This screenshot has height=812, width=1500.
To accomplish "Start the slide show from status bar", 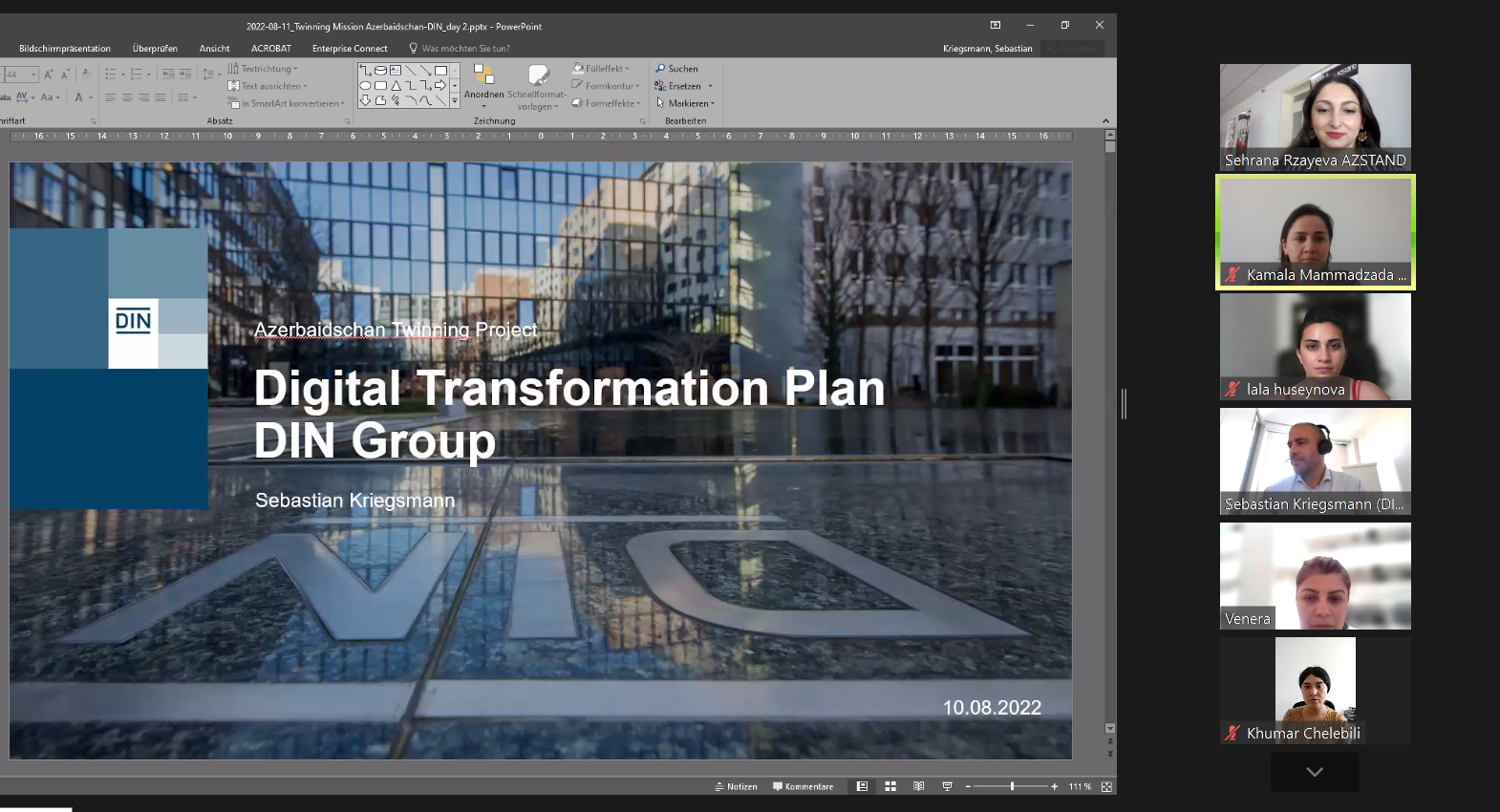I will coord(948,787).
